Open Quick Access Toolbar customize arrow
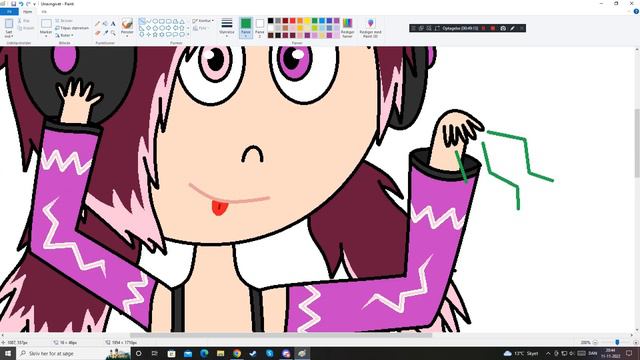Viewport: 640px width, 360px height. click(35, 4)
